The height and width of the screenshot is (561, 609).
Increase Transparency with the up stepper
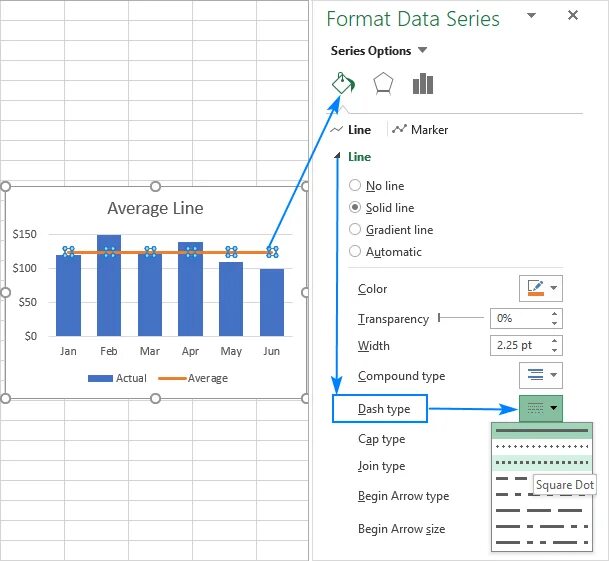point(555,314)
